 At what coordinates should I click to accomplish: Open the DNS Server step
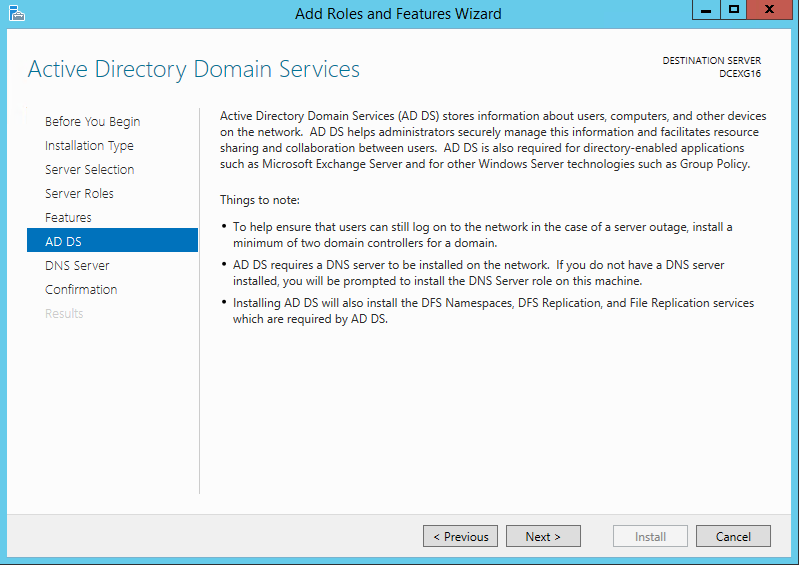(77, 265)
